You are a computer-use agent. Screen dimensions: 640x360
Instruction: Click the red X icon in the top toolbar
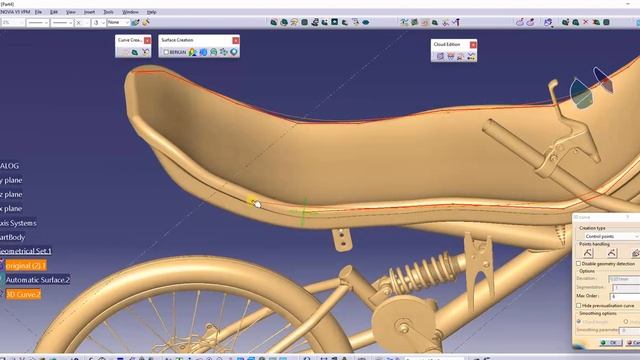pyautogui.click(x=586, y=22)
